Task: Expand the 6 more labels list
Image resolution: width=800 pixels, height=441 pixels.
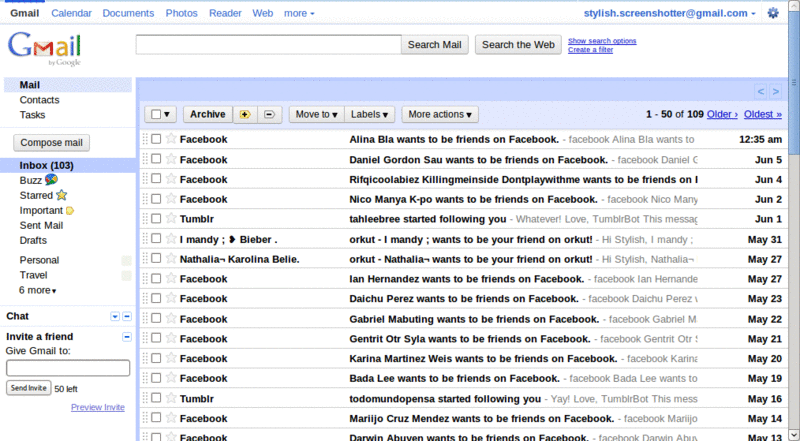Action: point(38,290)
